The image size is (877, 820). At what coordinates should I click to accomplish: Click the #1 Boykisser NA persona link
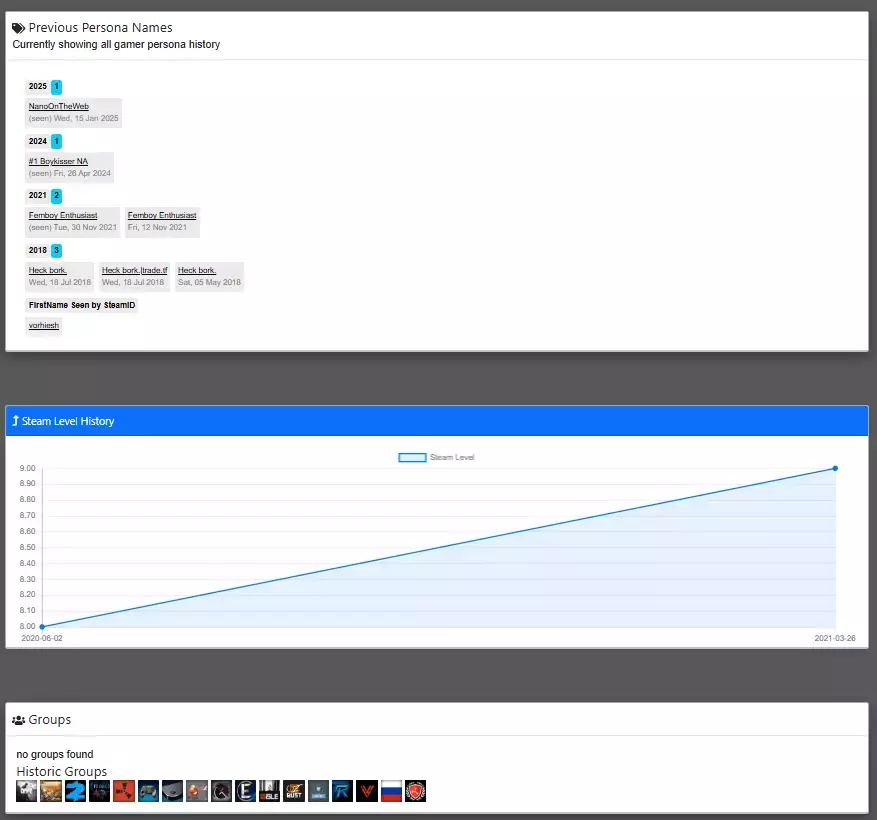(x=58, y=161)
